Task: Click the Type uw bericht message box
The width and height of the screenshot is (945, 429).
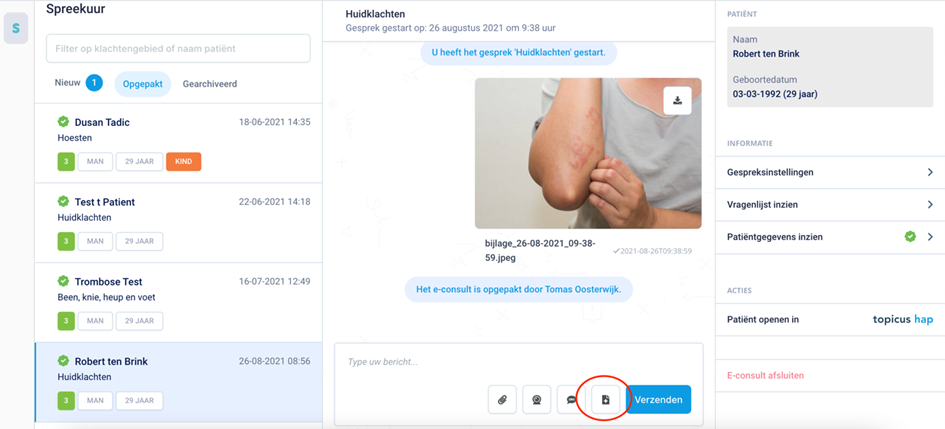Action: (519, 362)
